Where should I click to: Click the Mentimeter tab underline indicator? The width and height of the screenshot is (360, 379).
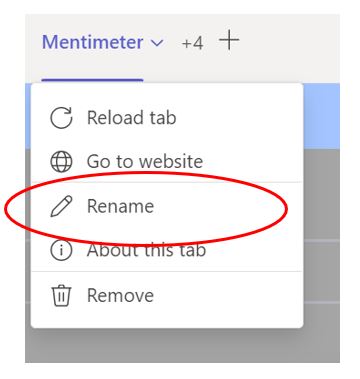[x=92, y=80]
